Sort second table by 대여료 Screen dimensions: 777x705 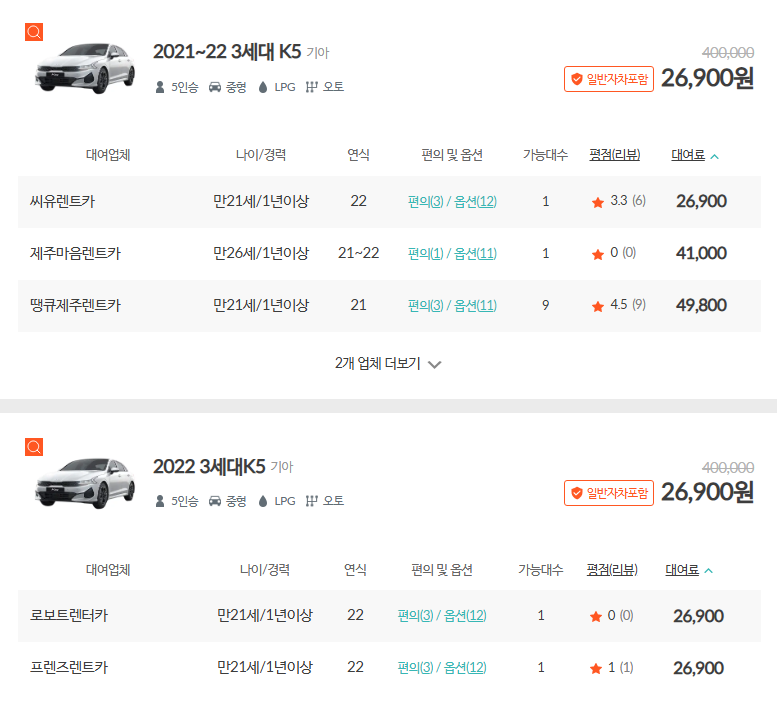[x=682, y=570]
